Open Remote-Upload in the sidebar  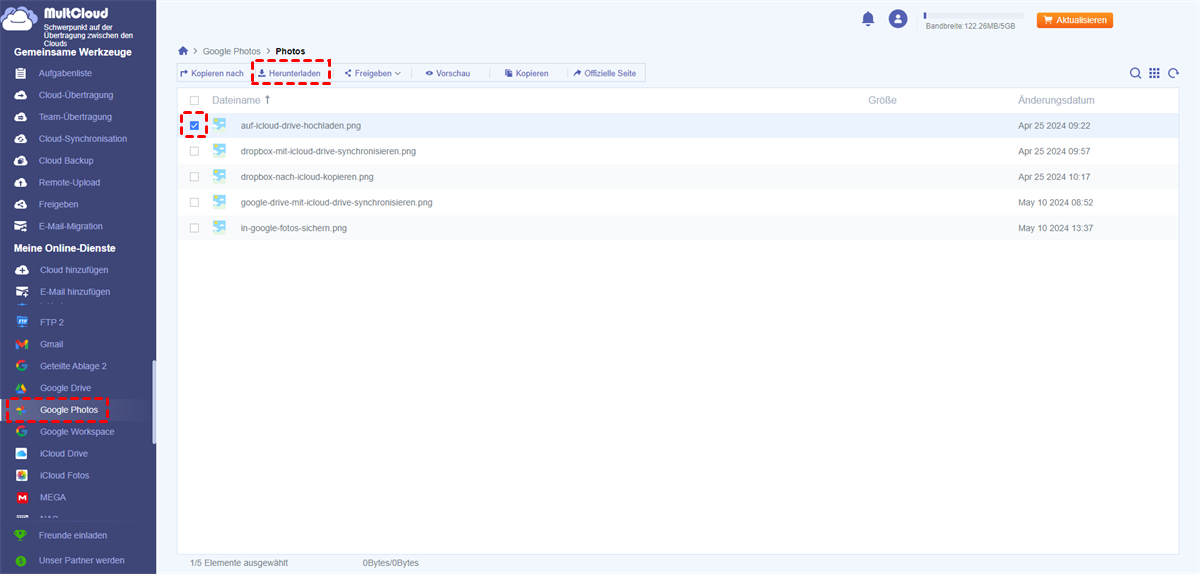tap(69, 183)
